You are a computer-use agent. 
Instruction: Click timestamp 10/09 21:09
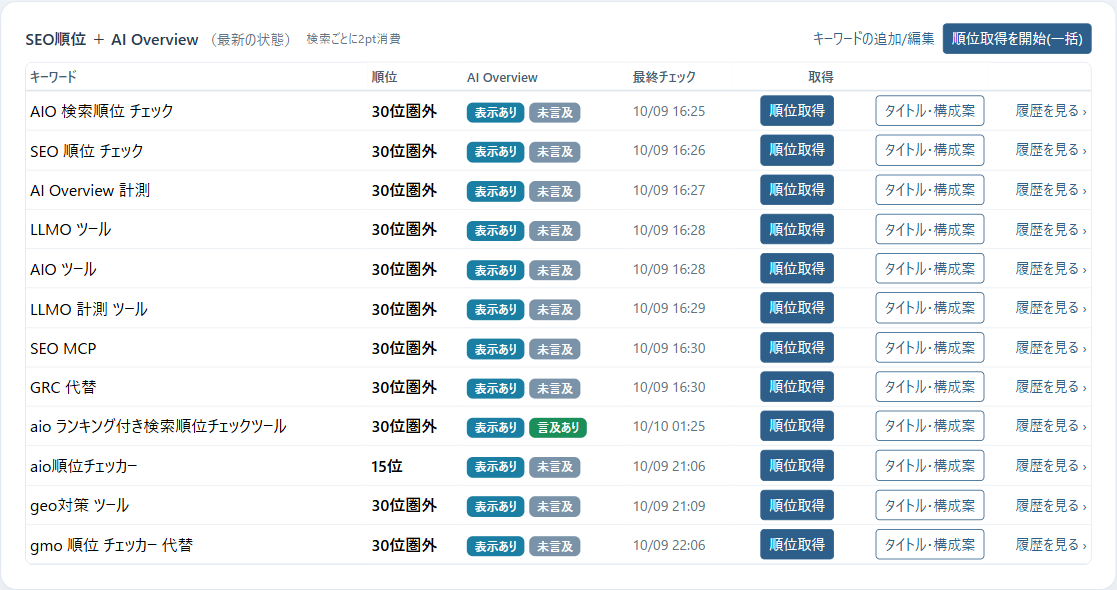669,506
